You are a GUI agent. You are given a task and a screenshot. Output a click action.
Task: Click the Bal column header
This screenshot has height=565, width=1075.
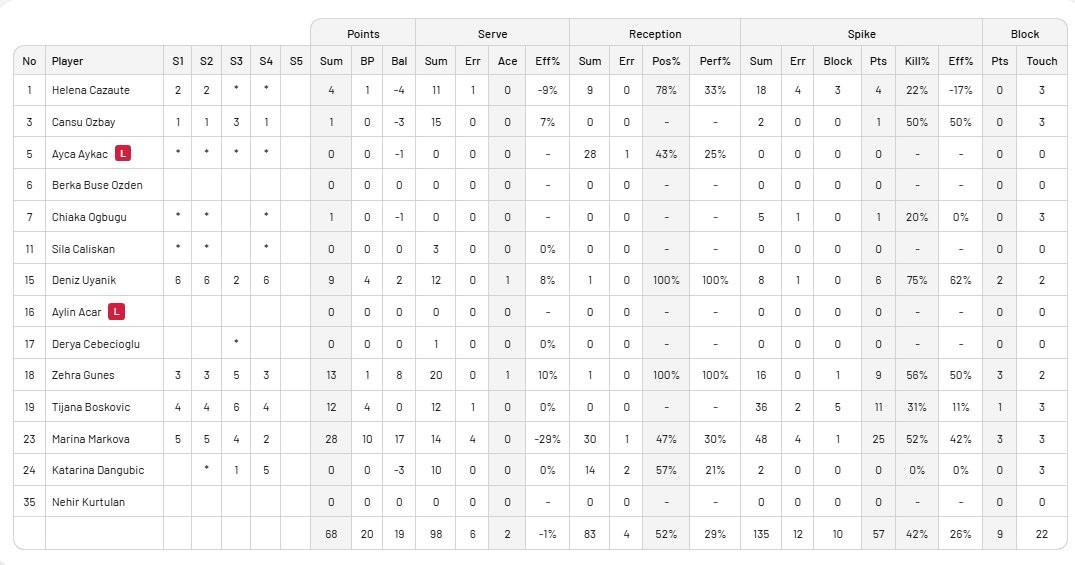point(399,61)
